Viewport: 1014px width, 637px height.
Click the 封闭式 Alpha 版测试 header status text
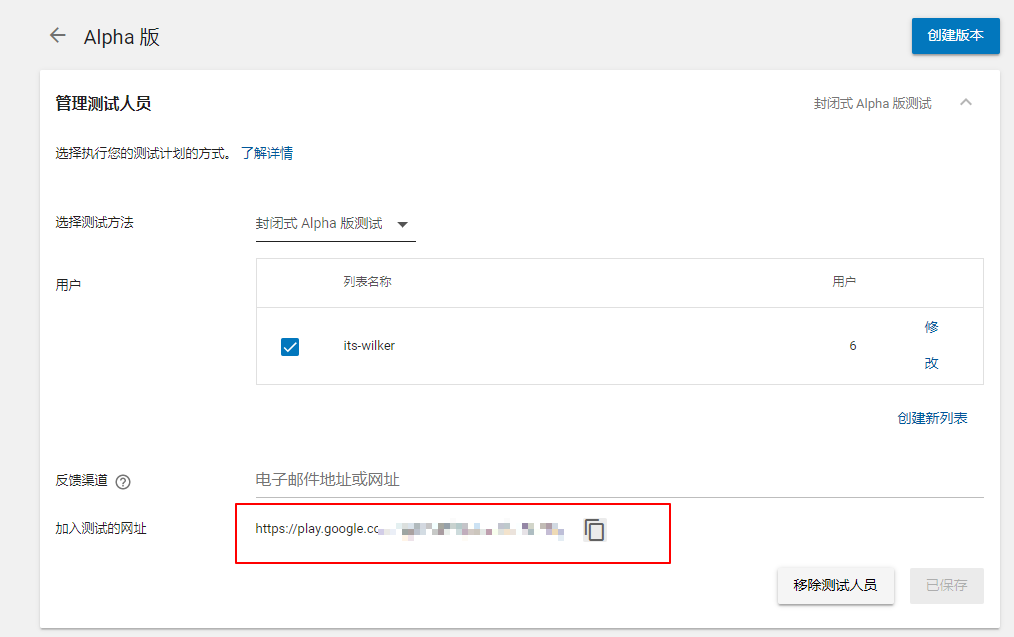(x=872, y=103)
